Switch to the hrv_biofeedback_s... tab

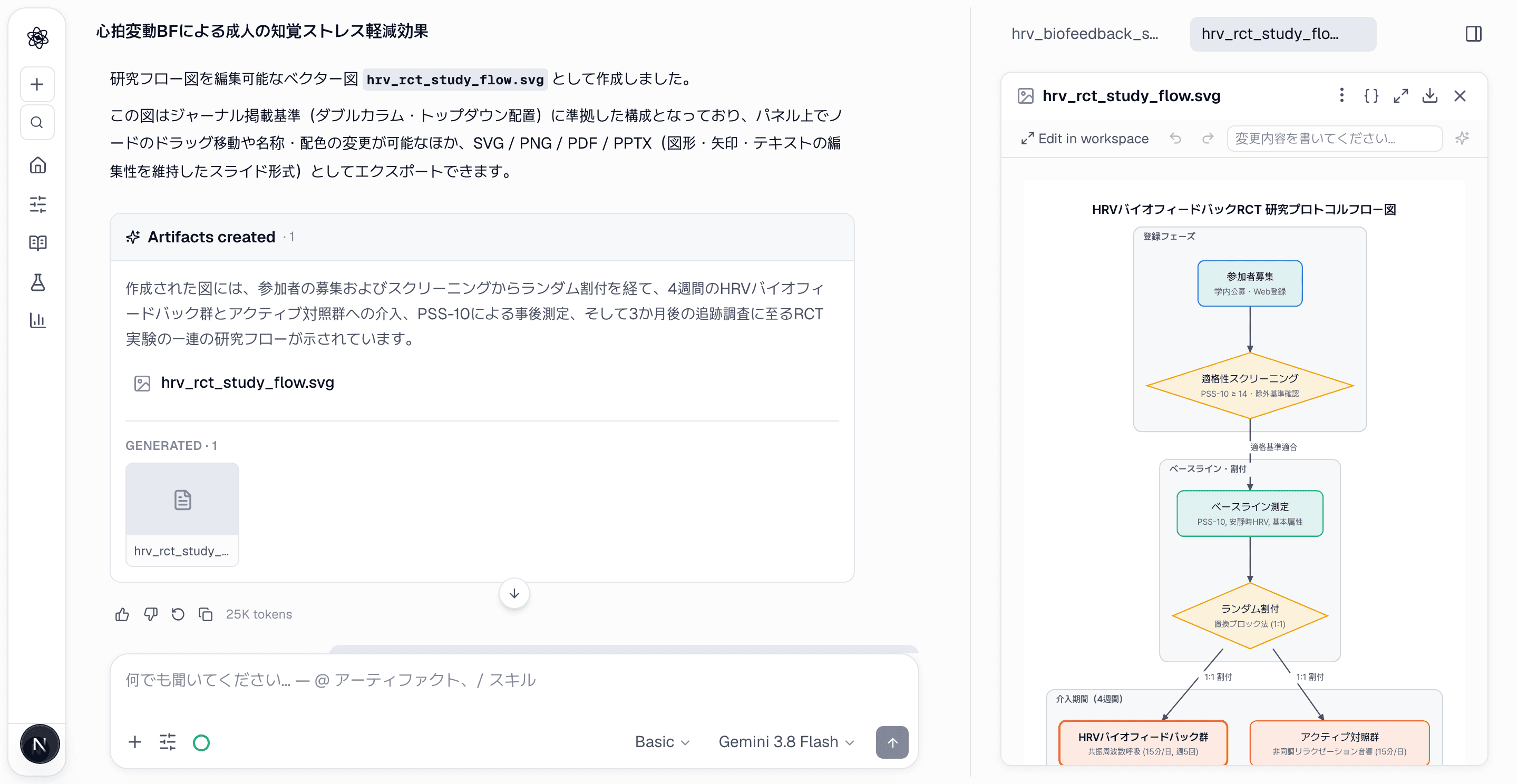coord(1084,34)
